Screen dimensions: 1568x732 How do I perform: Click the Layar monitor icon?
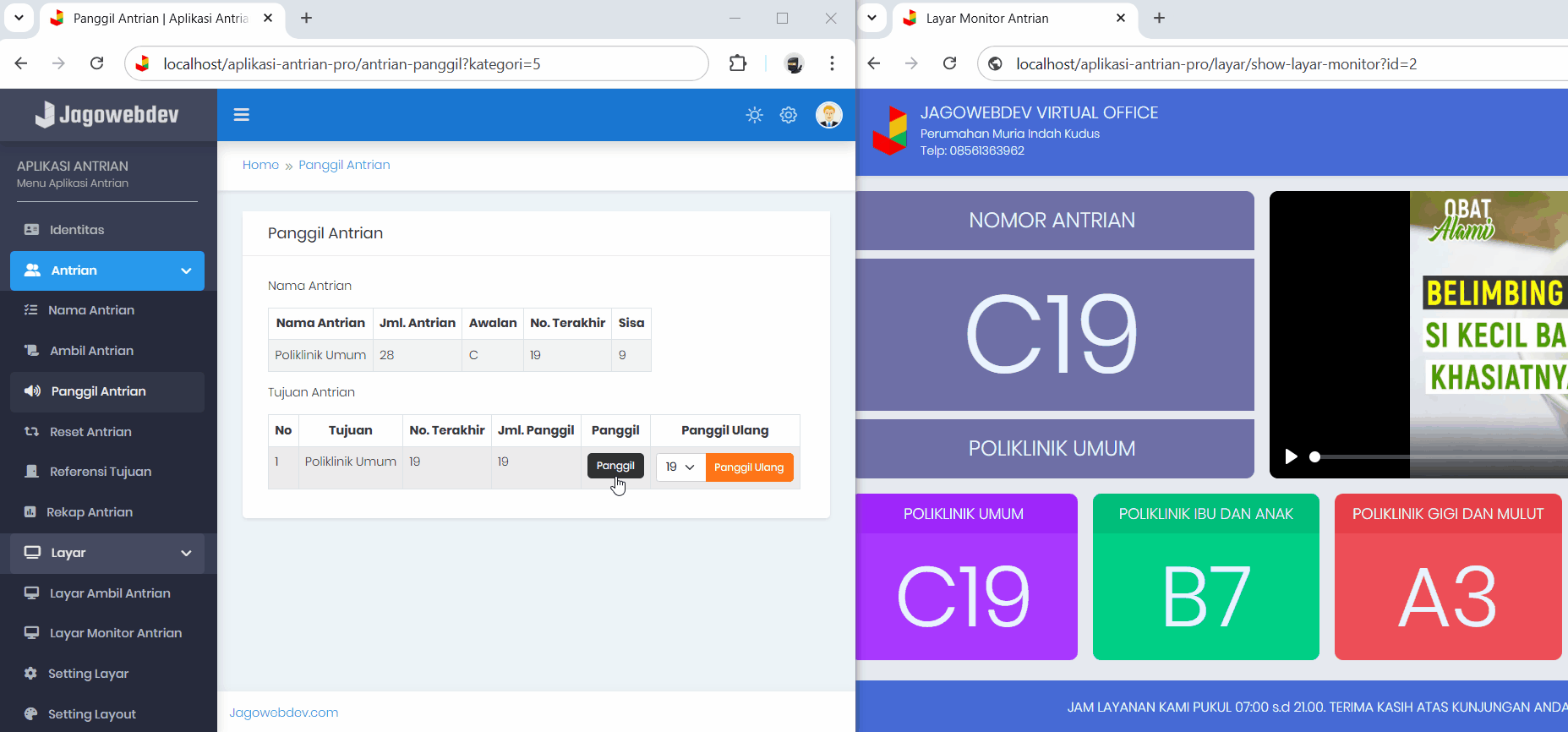(33, 553)
